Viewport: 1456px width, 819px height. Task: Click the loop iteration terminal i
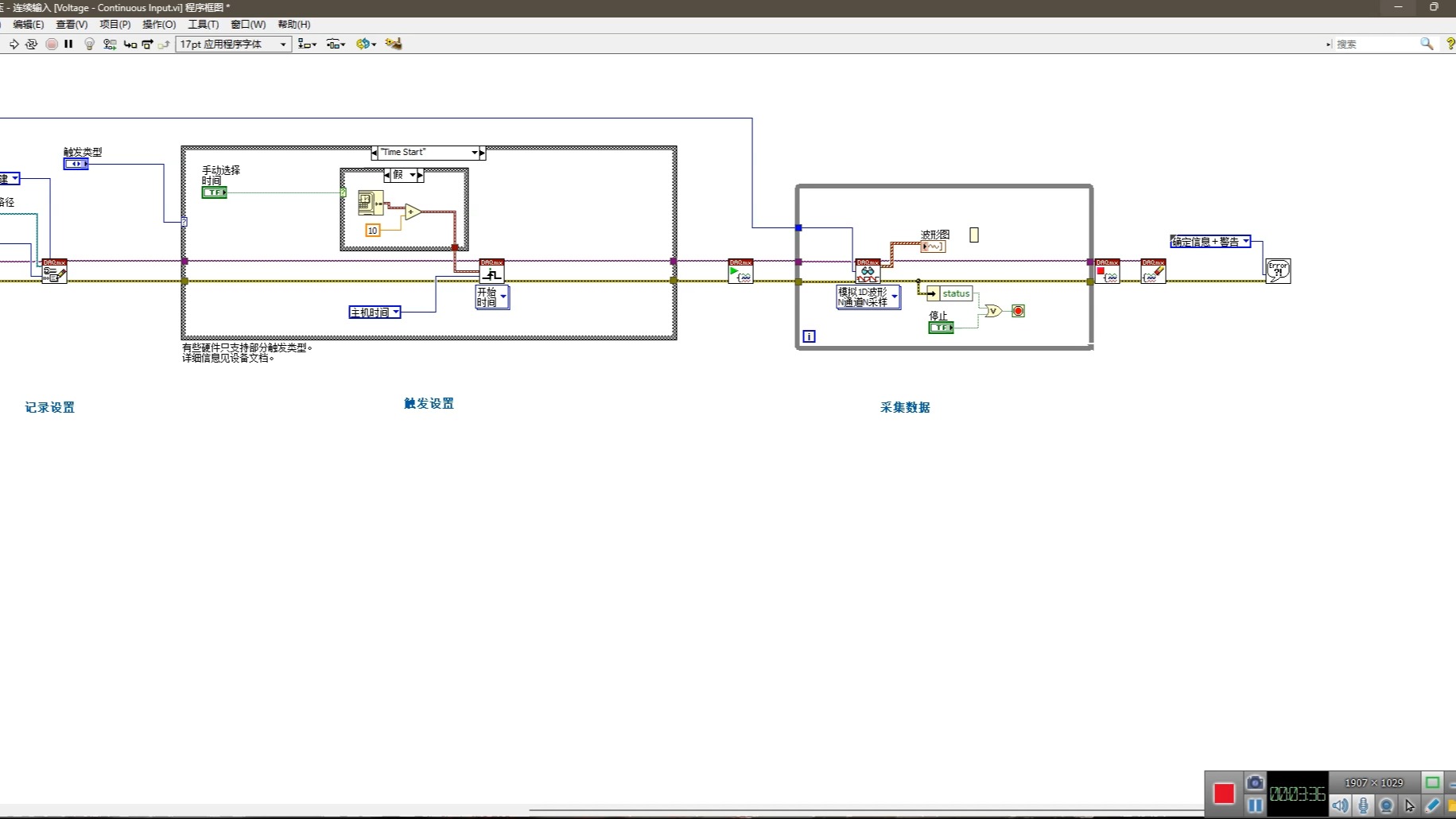pyautogui.click(x=809, y=336)
